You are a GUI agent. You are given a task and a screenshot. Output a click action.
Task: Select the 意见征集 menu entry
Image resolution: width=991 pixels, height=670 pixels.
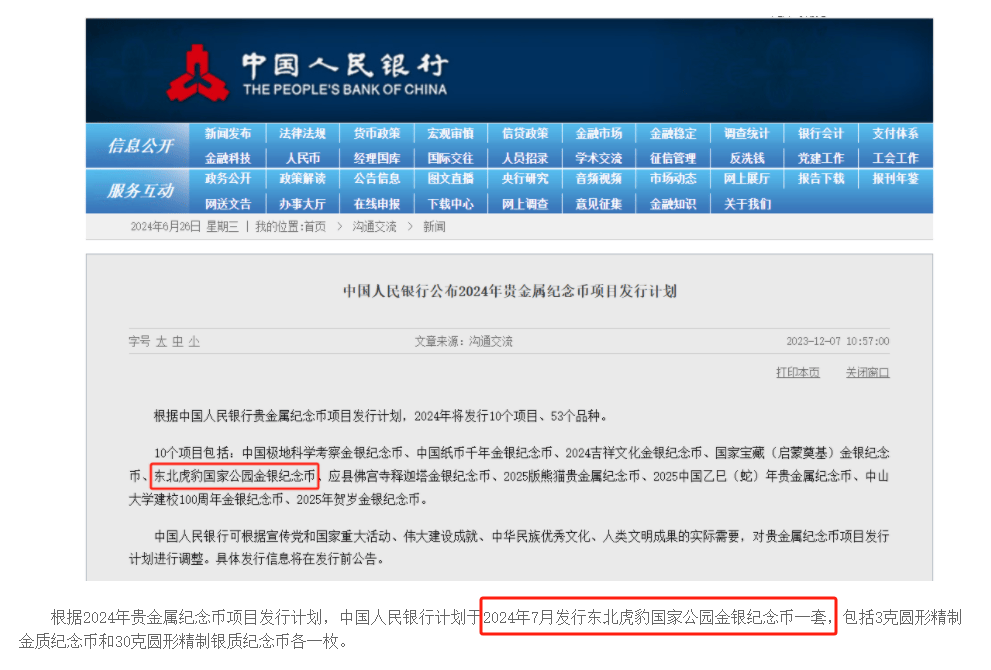(x=599, y=204)
